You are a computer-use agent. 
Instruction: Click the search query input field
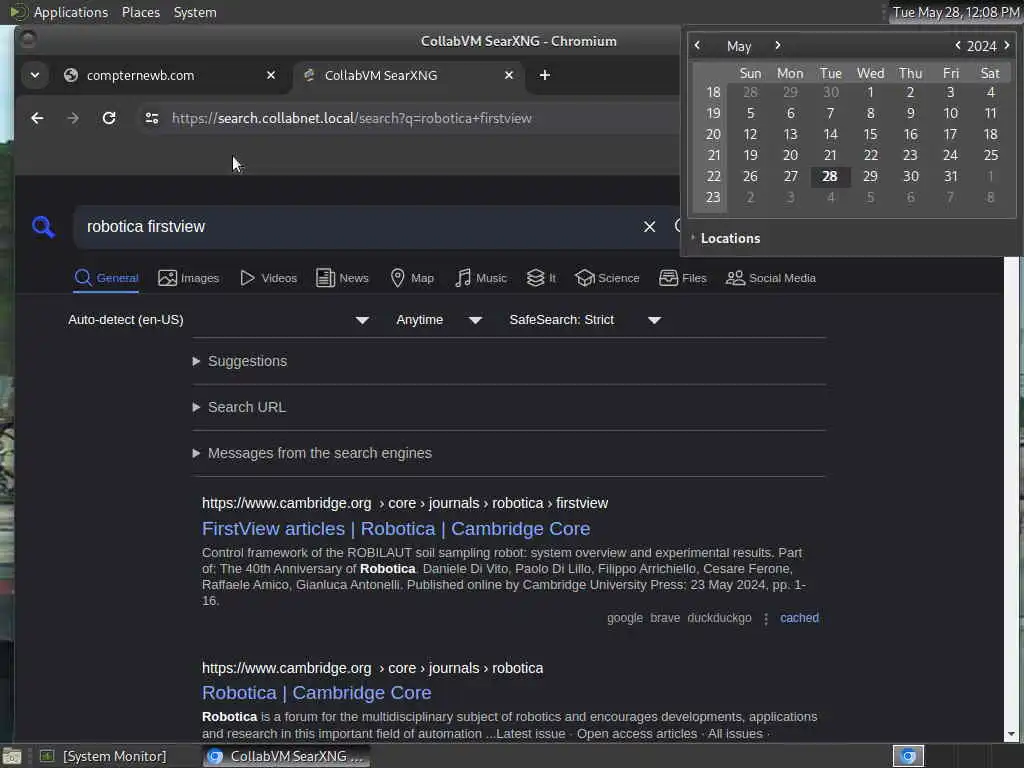(359, 227)
